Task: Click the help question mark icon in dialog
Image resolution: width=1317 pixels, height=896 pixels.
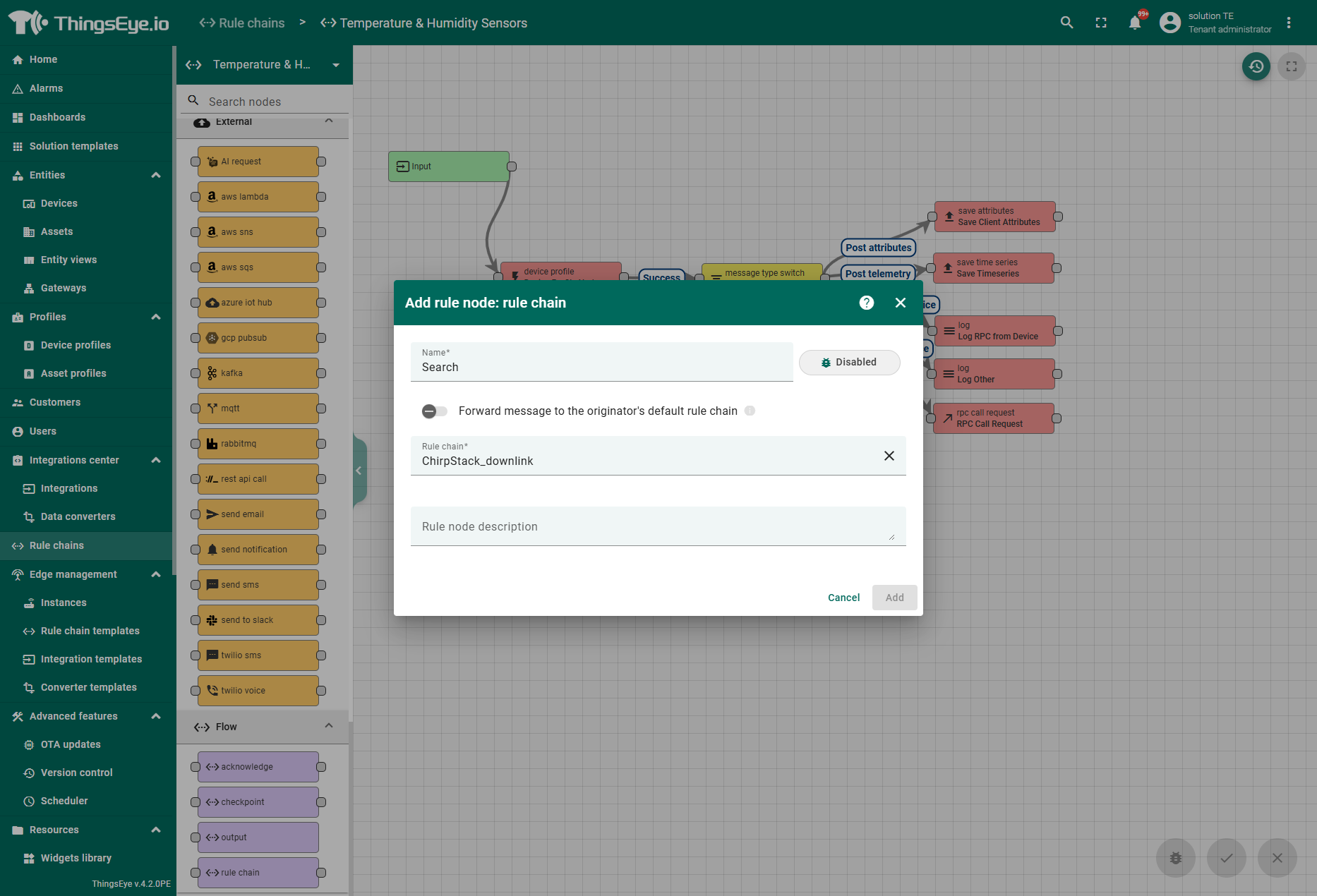Action: tap(866, 303)
